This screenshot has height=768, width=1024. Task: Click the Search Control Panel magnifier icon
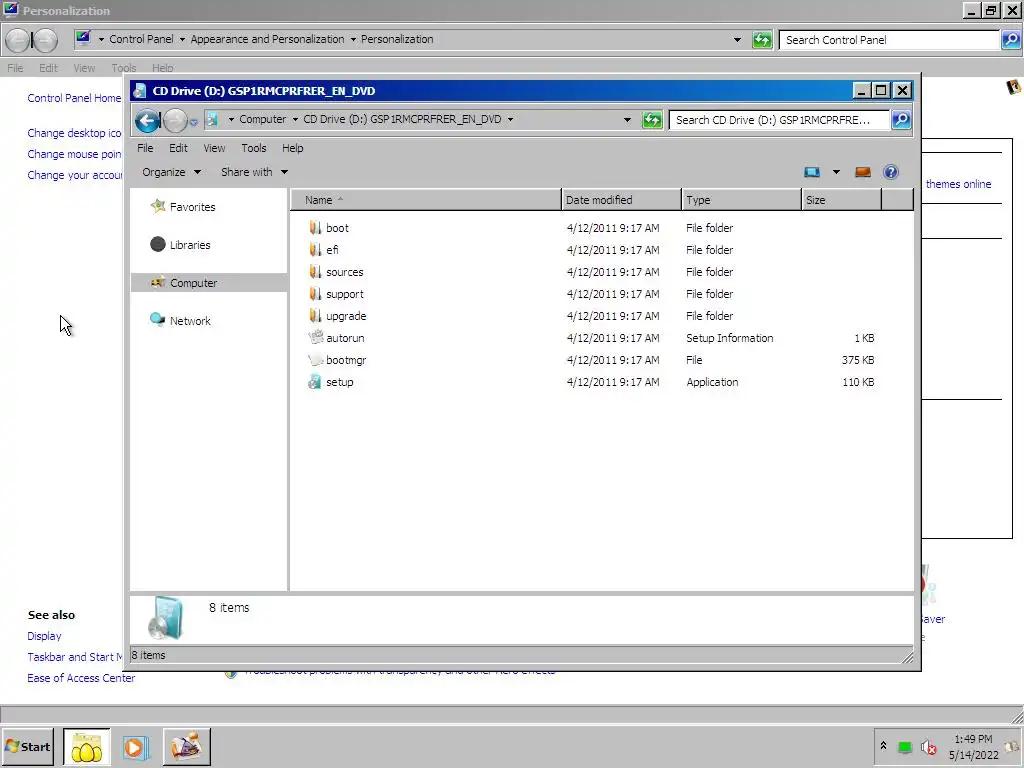(1011, 40)
